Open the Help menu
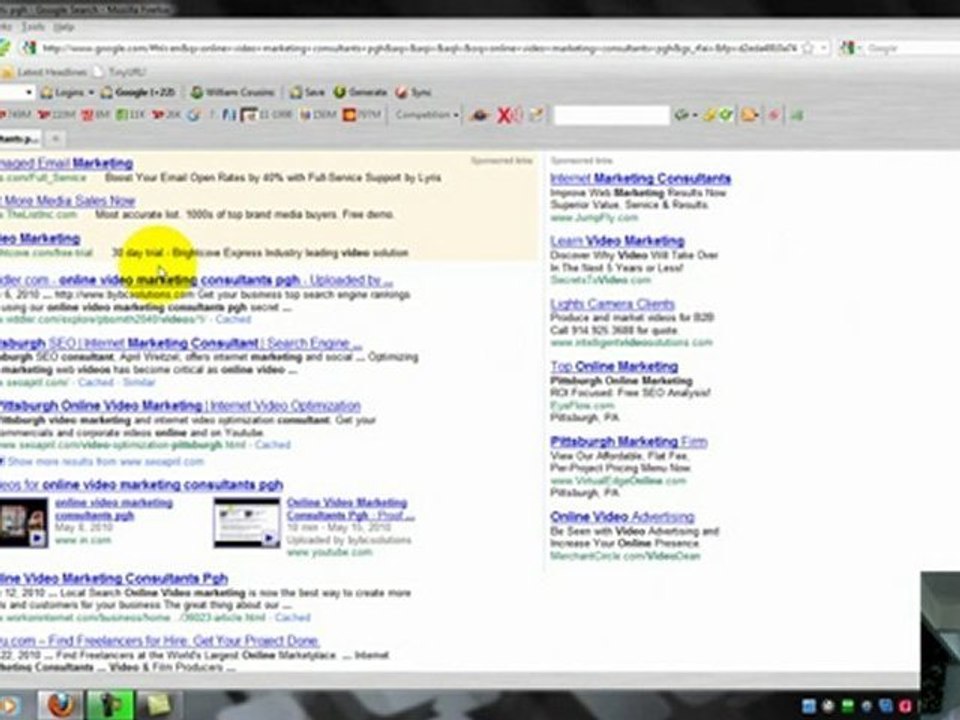960x720 pixels. tap(63, 26)
